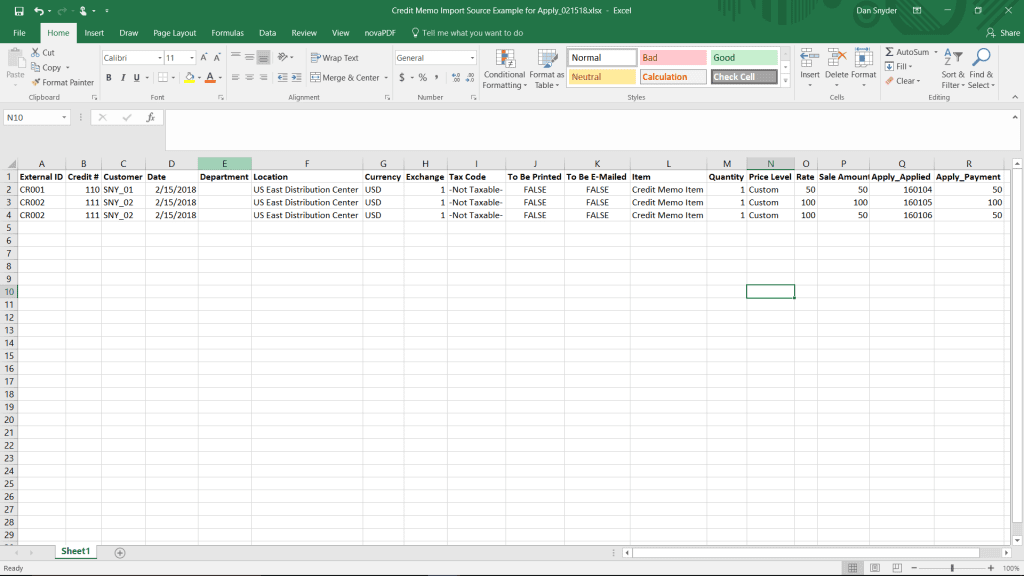Click the Tell me what you want field

[472, 33]
